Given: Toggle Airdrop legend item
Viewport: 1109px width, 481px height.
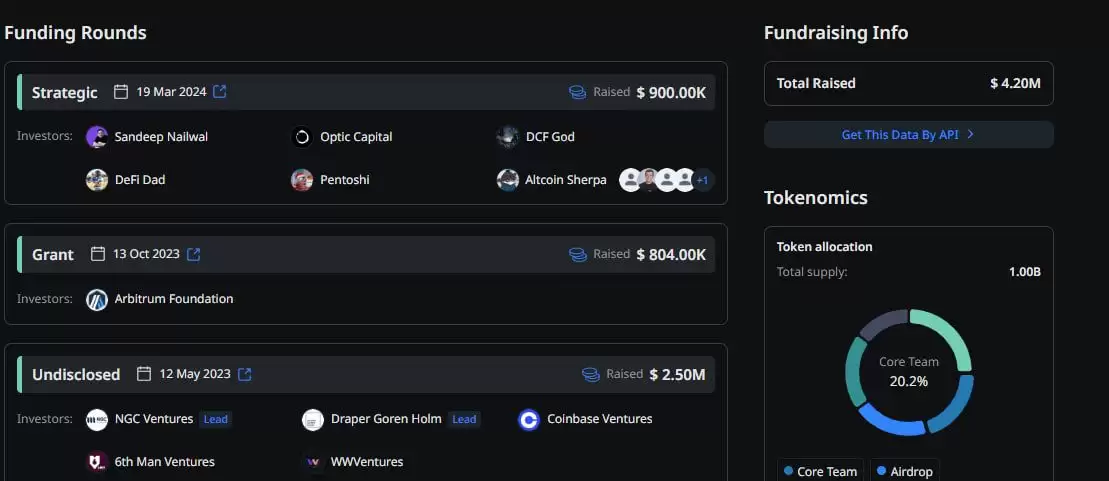Looking at the screenshot, I should click(905, 471).
